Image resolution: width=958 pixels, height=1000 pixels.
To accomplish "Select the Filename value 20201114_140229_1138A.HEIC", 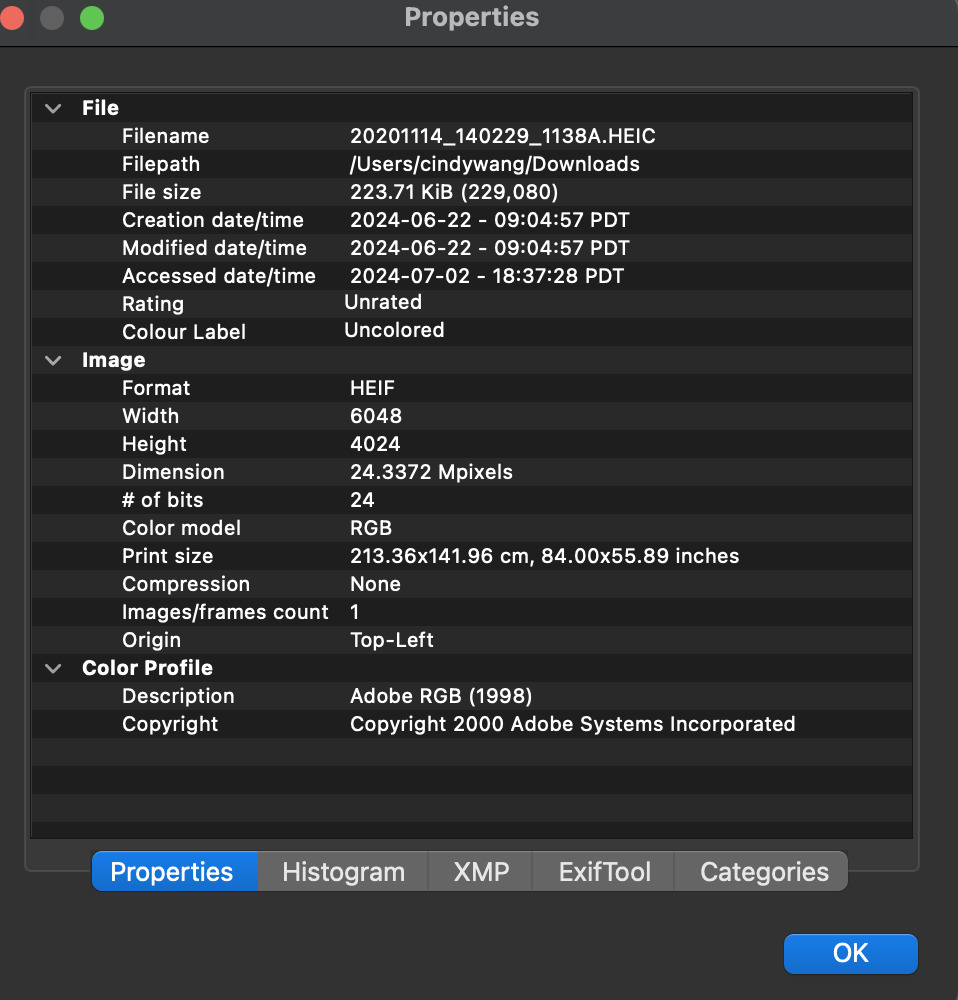I will pyautogui.click(x=502, y=136).
